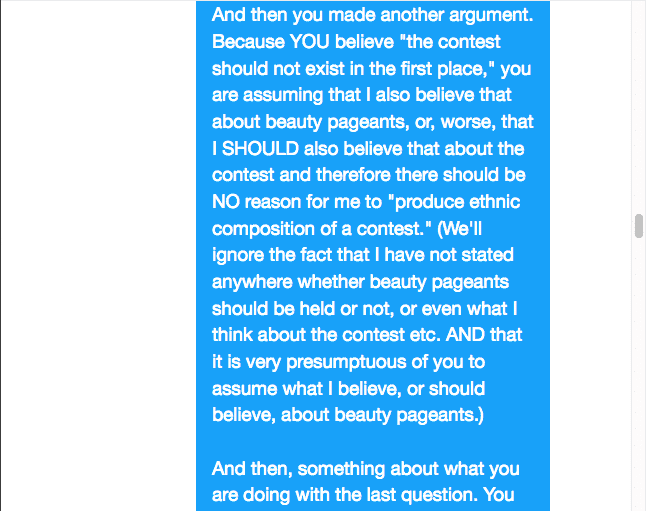Click the line "anywhere whether beauty pageants"
Viewport: 646px width, 511px height.
tap(360, 282)
